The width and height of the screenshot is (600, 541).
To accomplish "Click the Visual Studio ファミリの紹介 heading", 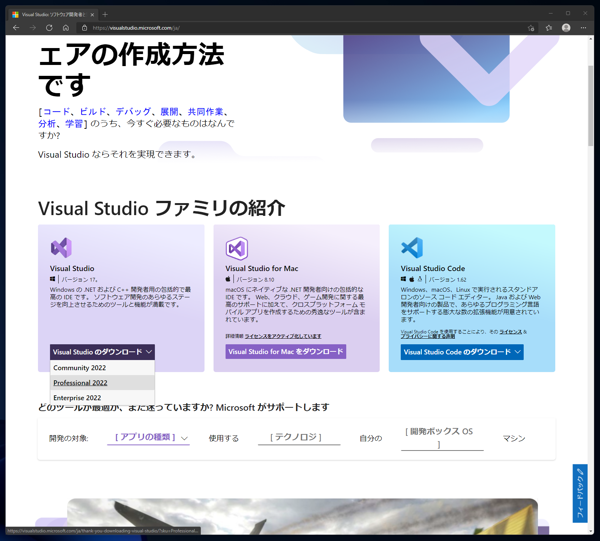I will tap(161, 209).
